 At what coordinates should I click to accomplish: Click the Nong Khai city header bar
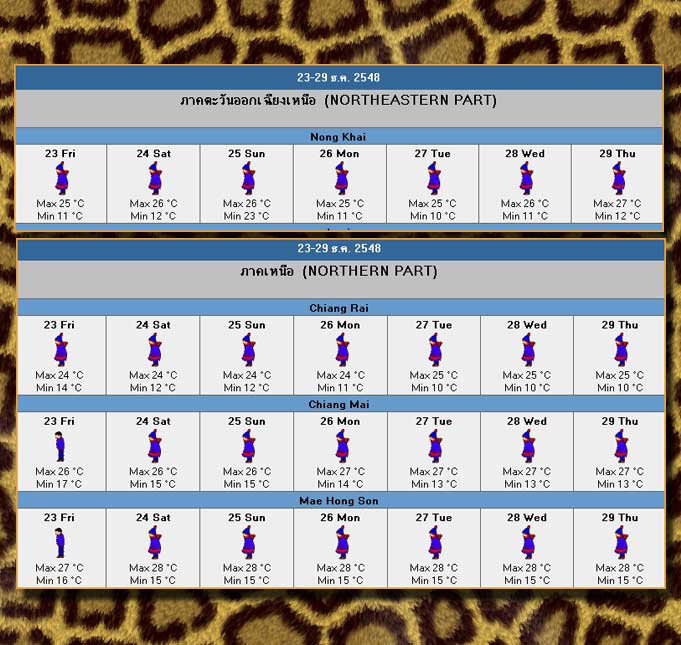click(339, 136)
